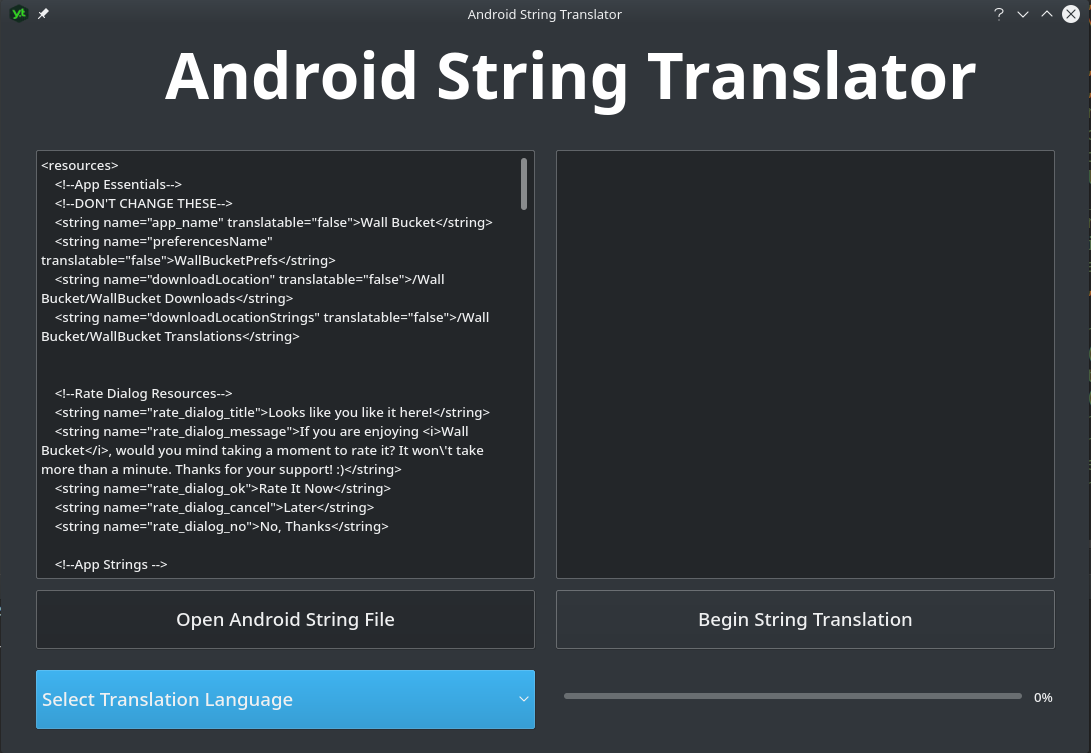The image size is (1091, 753).
Task: Click the <resources> line in source text
Action: coord(79,166)
